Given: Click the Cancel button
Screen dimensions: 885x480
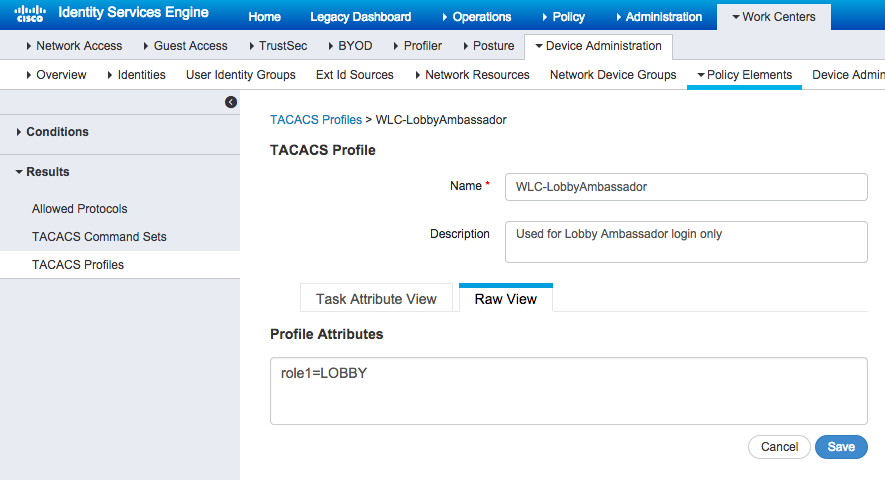Looking at the screenshot, I should tap(779, 447).
